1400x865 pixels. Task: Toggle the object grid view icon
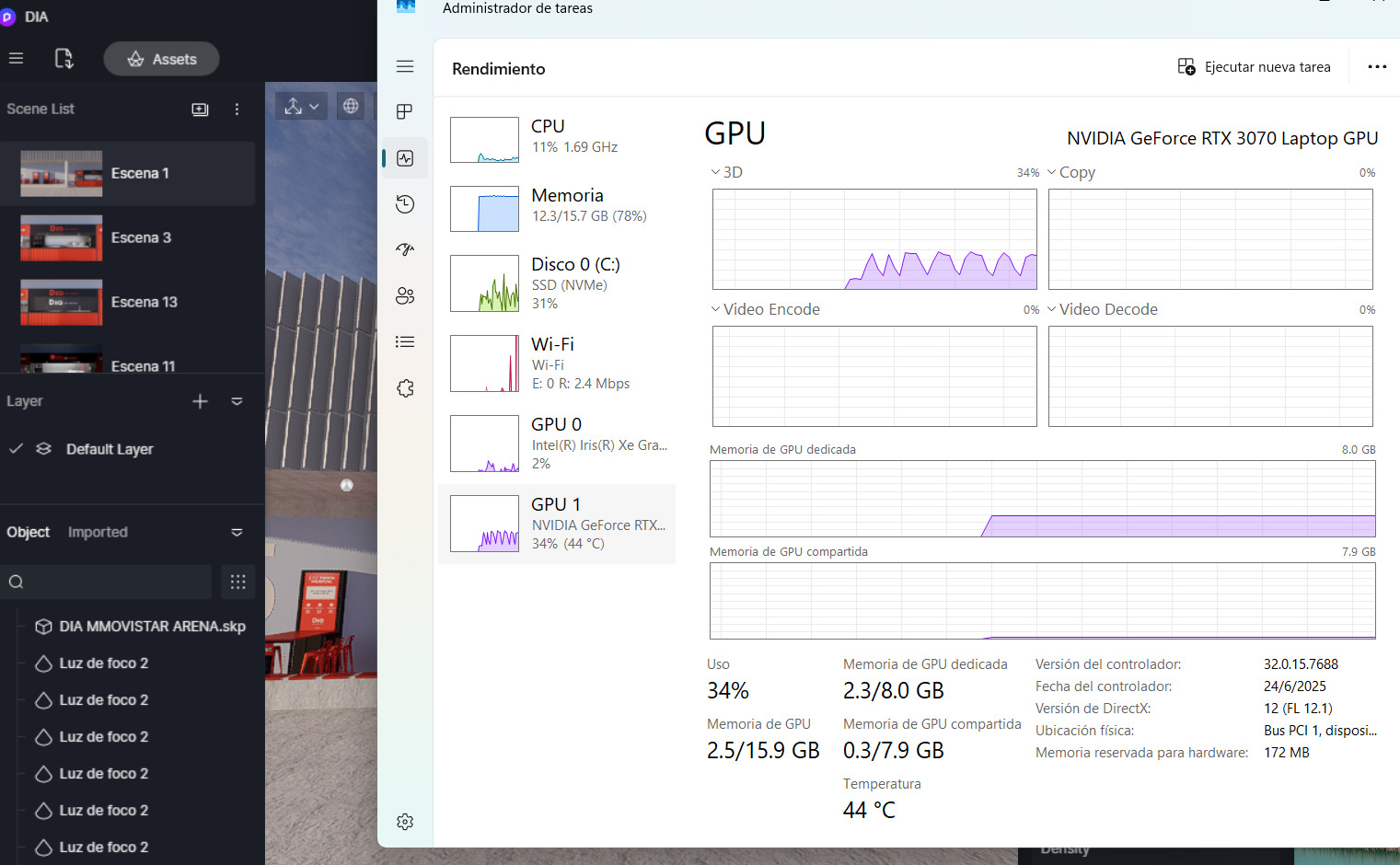(237, 582)
